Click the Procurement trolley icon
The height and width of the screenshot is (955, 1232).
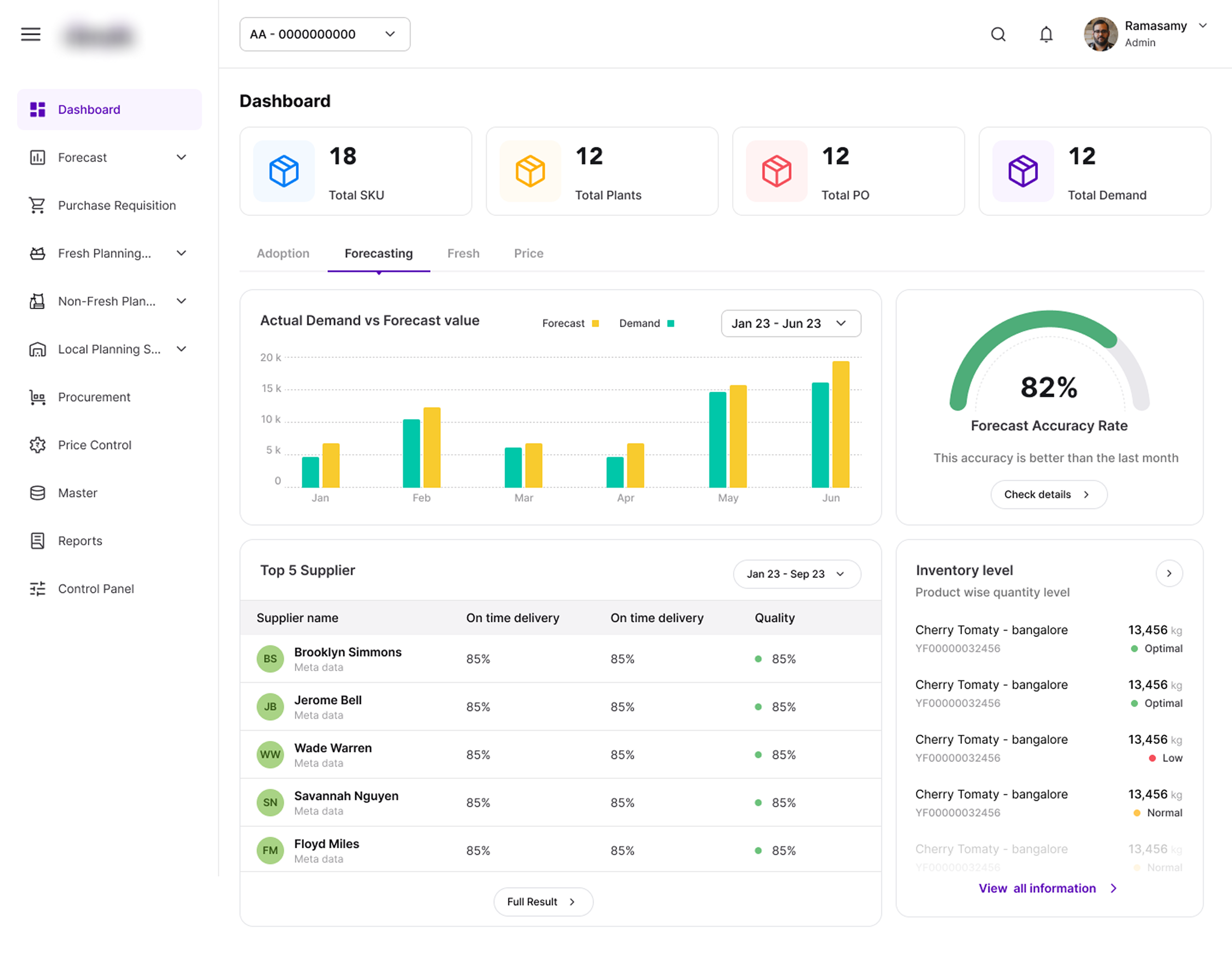pos(38,397)
